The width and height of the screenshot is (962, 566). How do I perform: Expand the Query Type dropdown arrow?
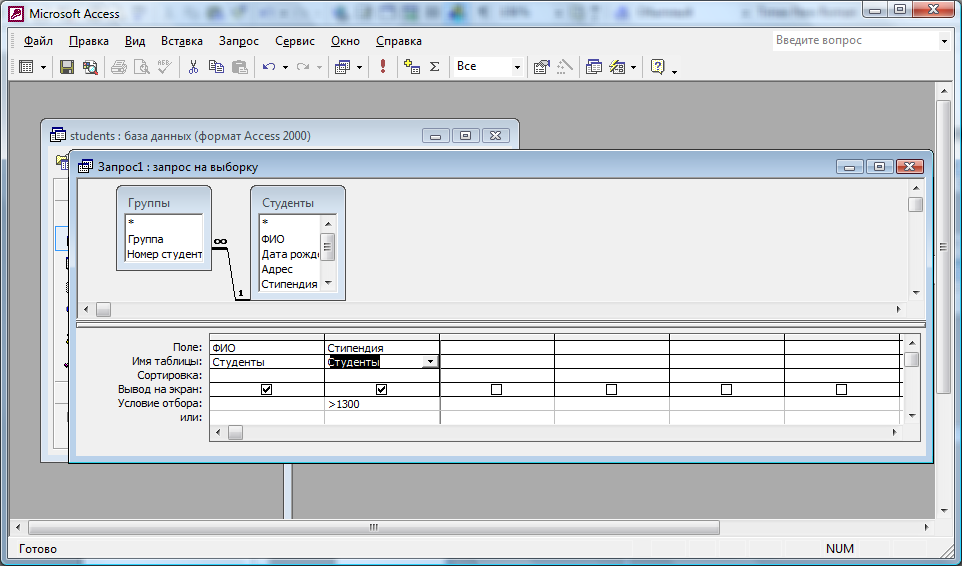click(x=359, y=67)
